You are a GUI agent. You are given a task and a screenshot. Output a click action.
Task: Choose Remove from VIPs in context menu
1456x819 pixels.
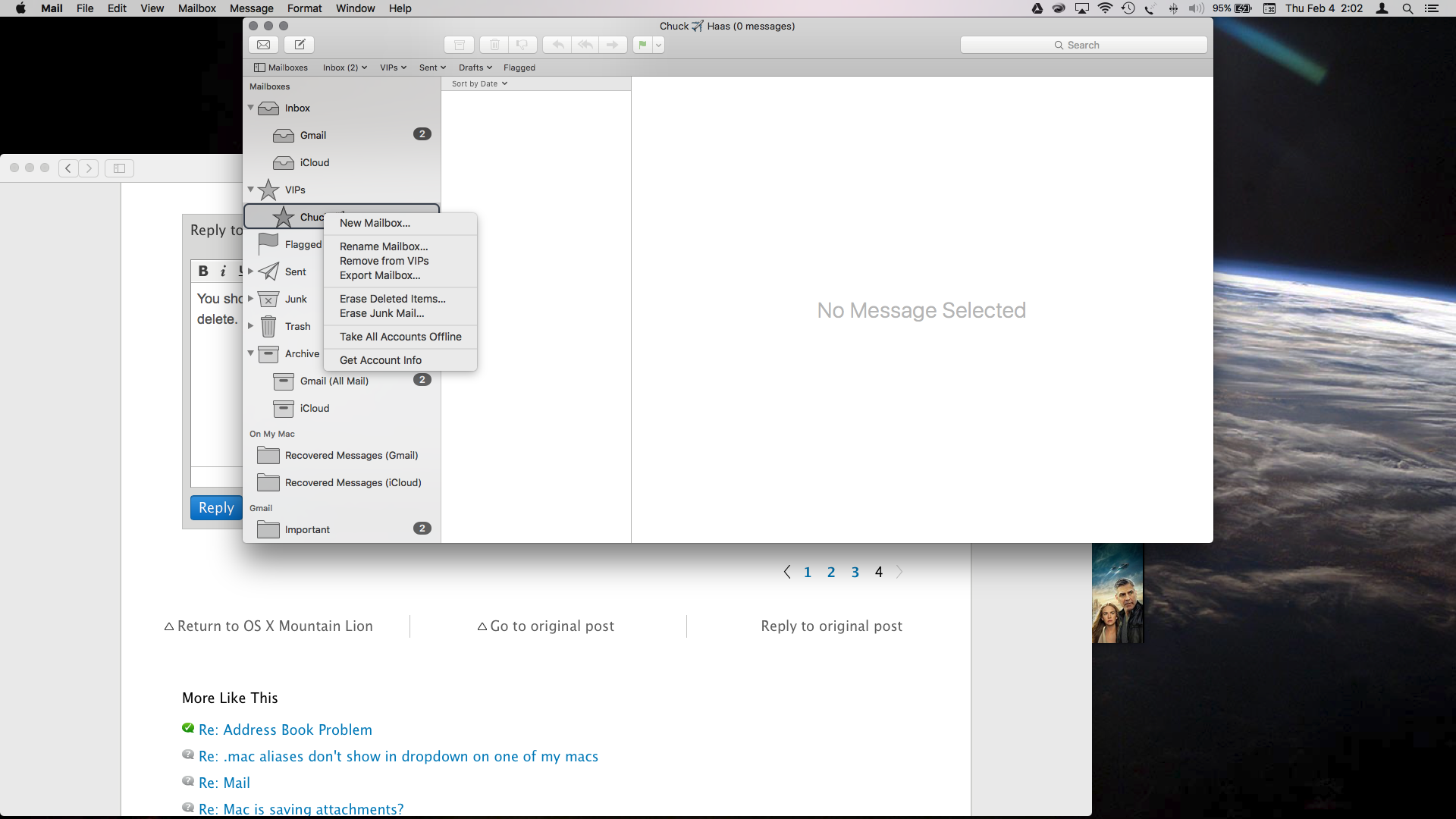[x=384, y=261]
